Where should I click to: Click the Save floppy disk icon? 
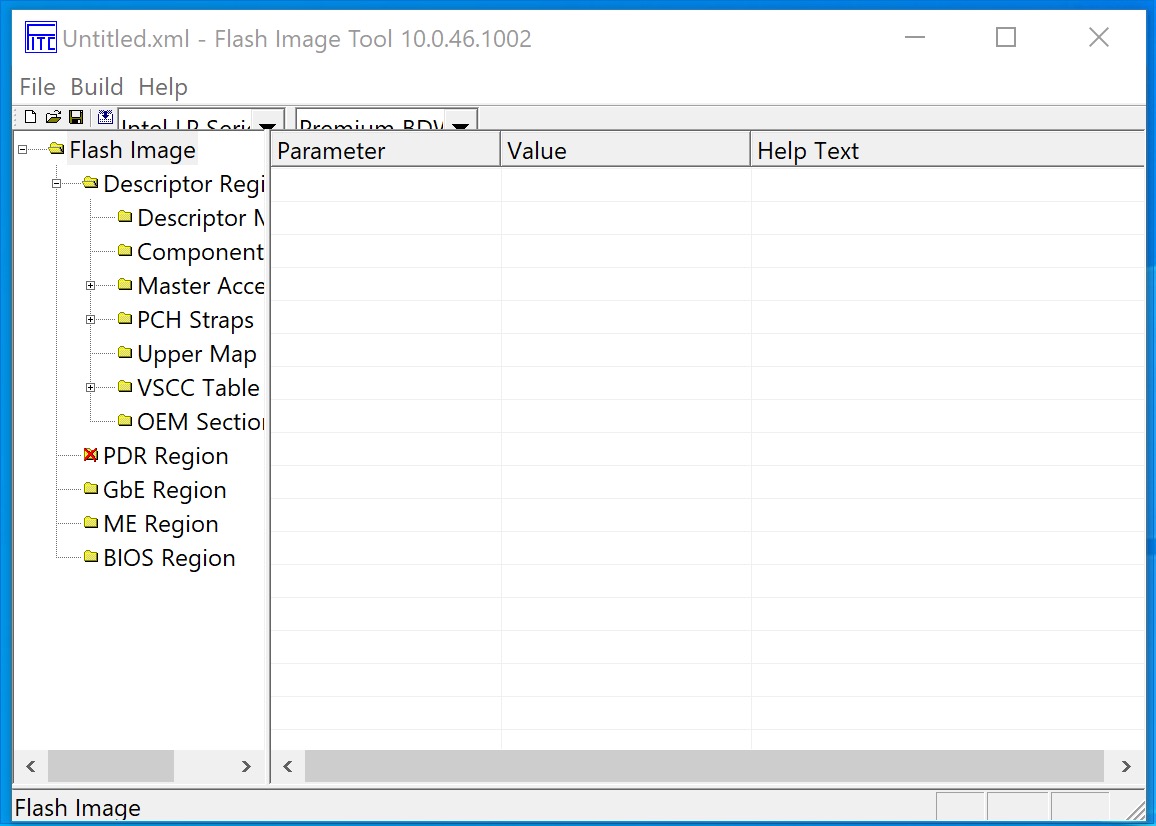[76, 118]
